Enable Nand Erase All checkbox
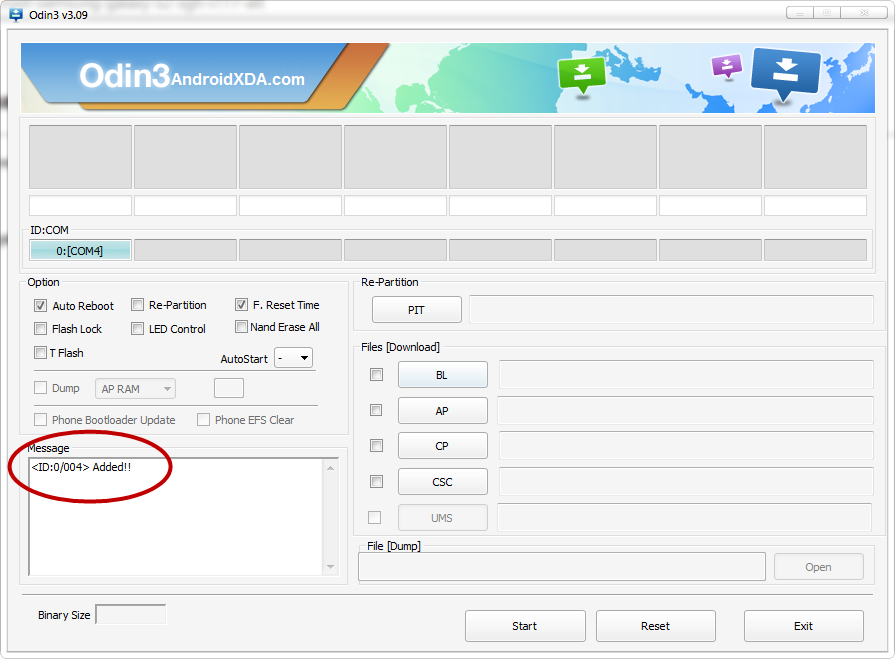This screenshot has height=659, width=895. click(x=242, y=327)
